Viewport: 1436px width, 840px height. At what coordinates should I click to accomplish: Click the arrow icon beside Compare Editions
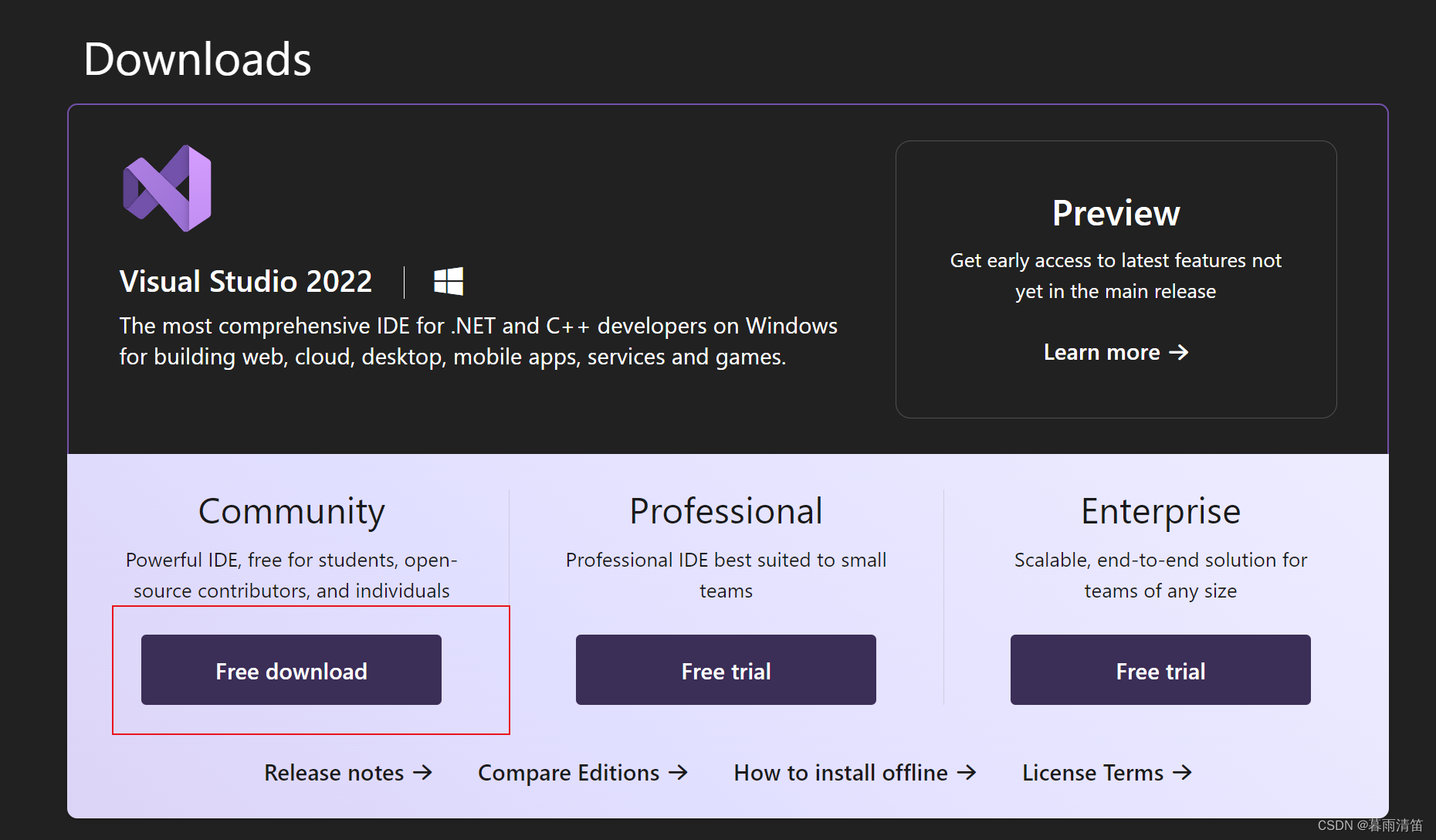pos(679,772)
